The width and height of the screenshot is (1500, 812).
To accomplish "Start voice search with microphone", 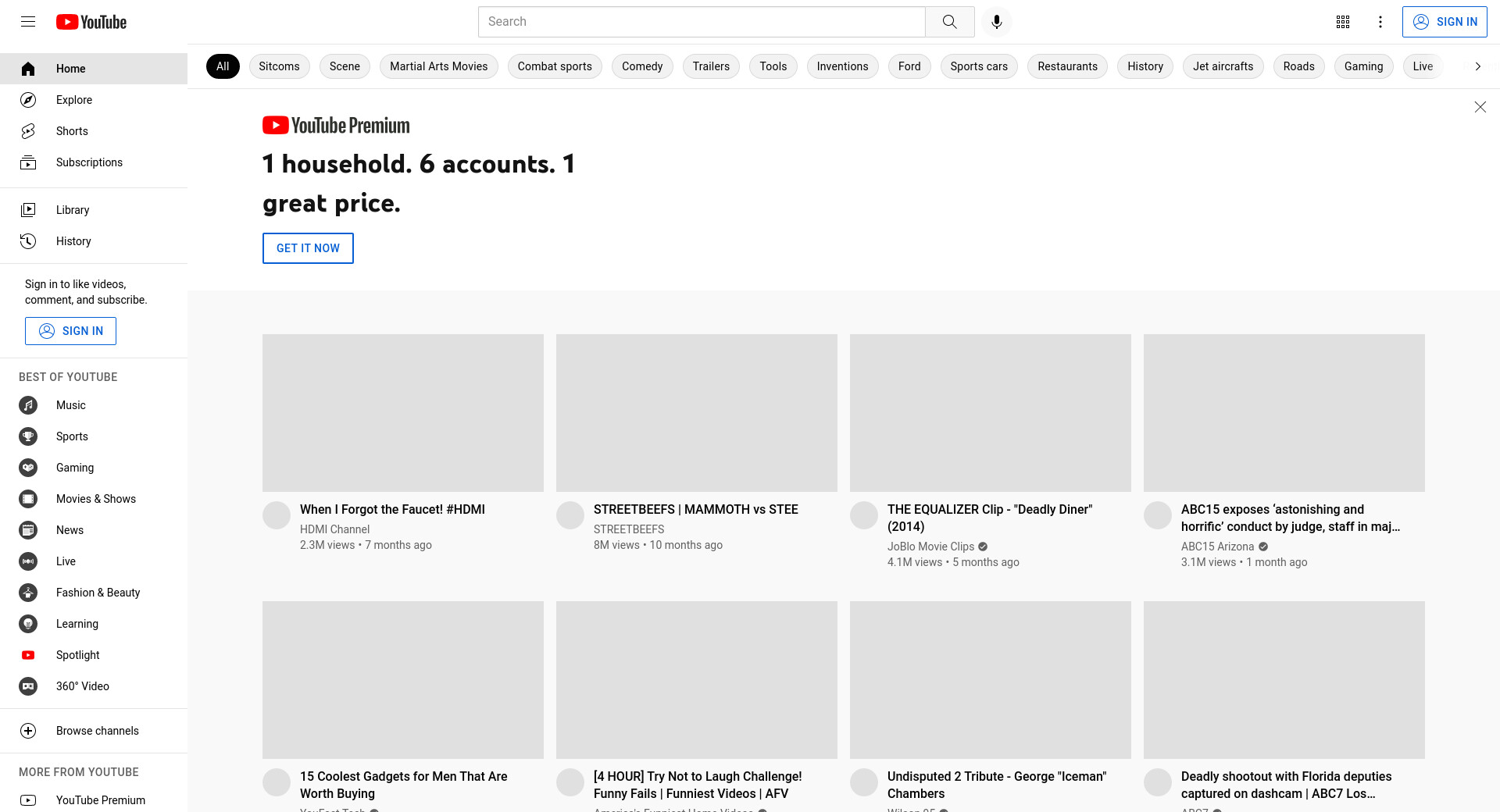I will [997, 22].
